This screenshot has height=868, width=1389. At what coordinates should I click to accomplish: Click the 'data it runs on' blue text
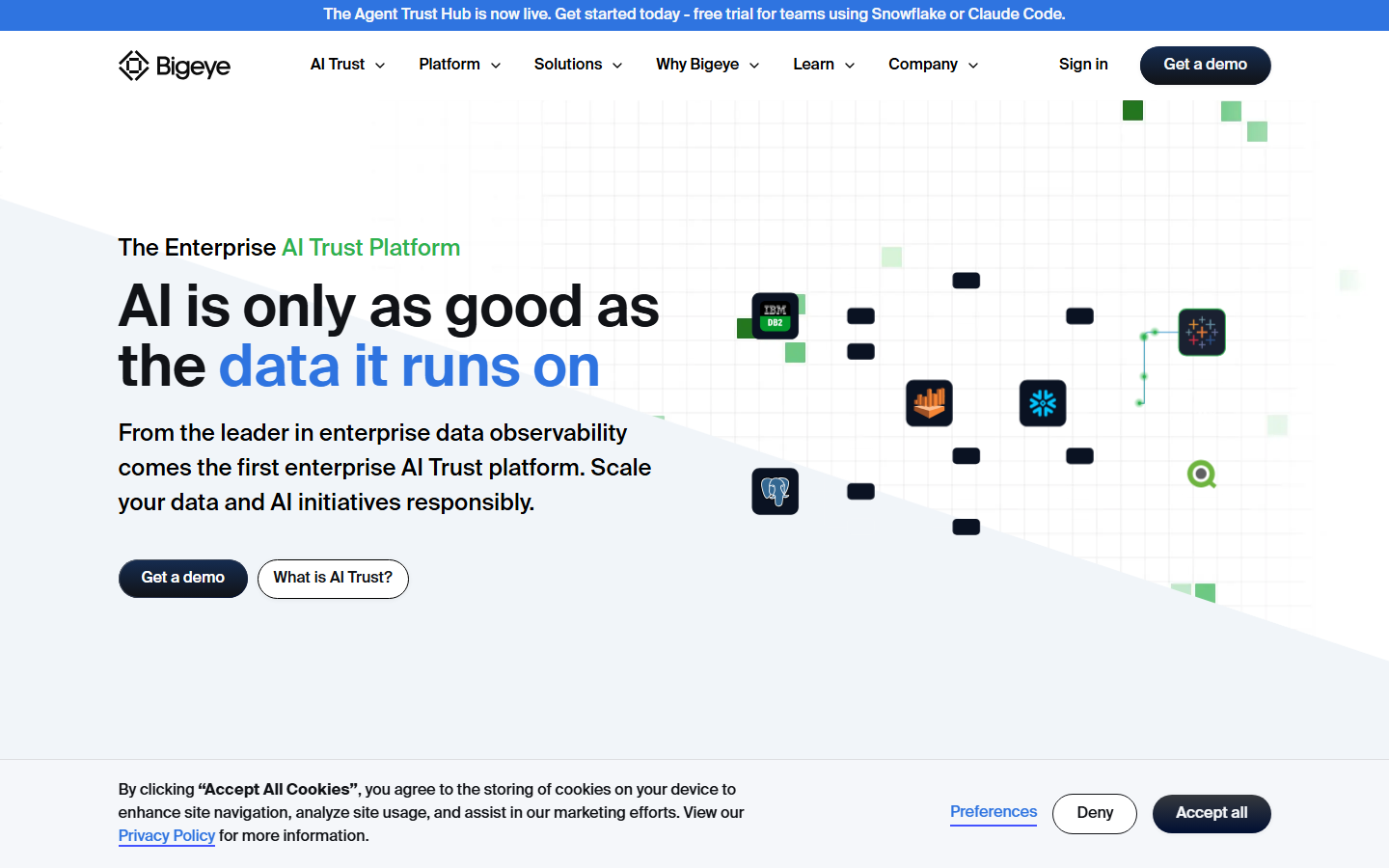(x=409, y=366)
